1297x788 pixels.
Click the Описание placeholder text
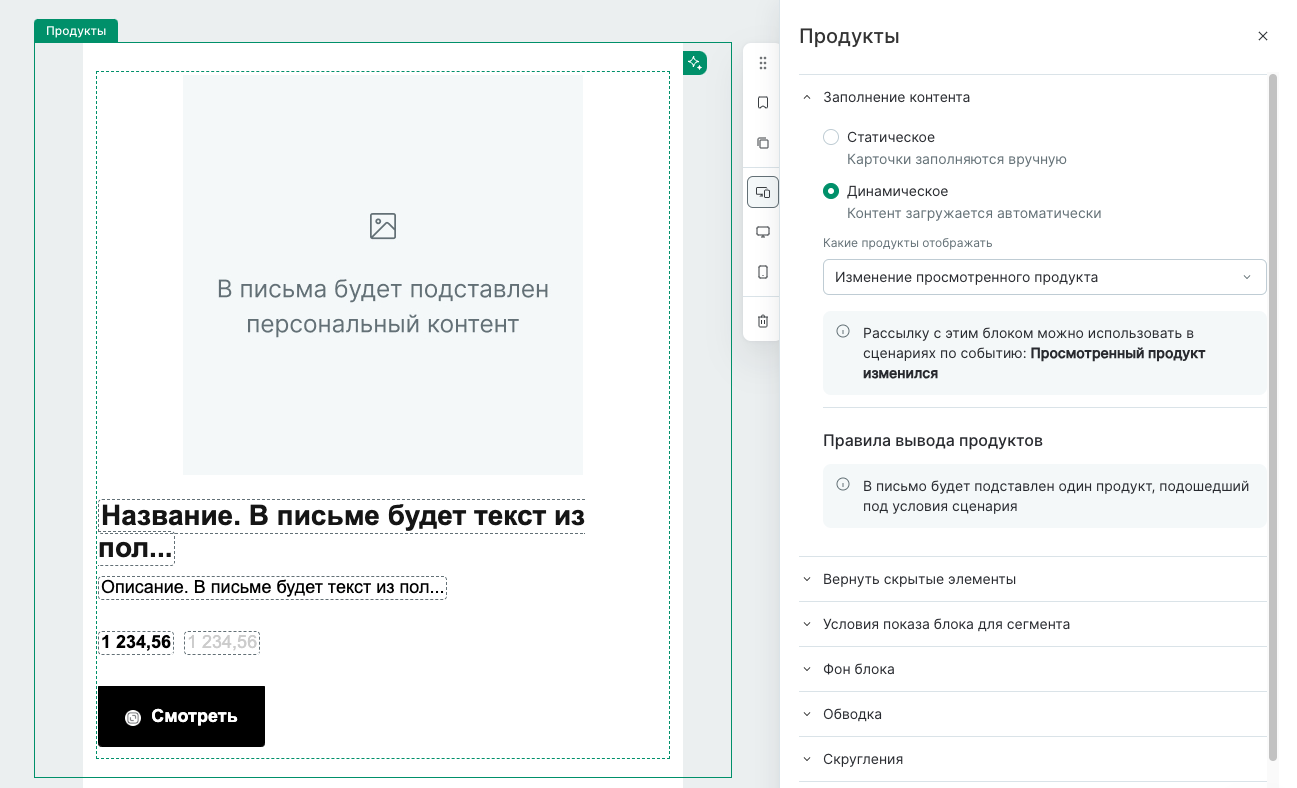pos(272,587)
